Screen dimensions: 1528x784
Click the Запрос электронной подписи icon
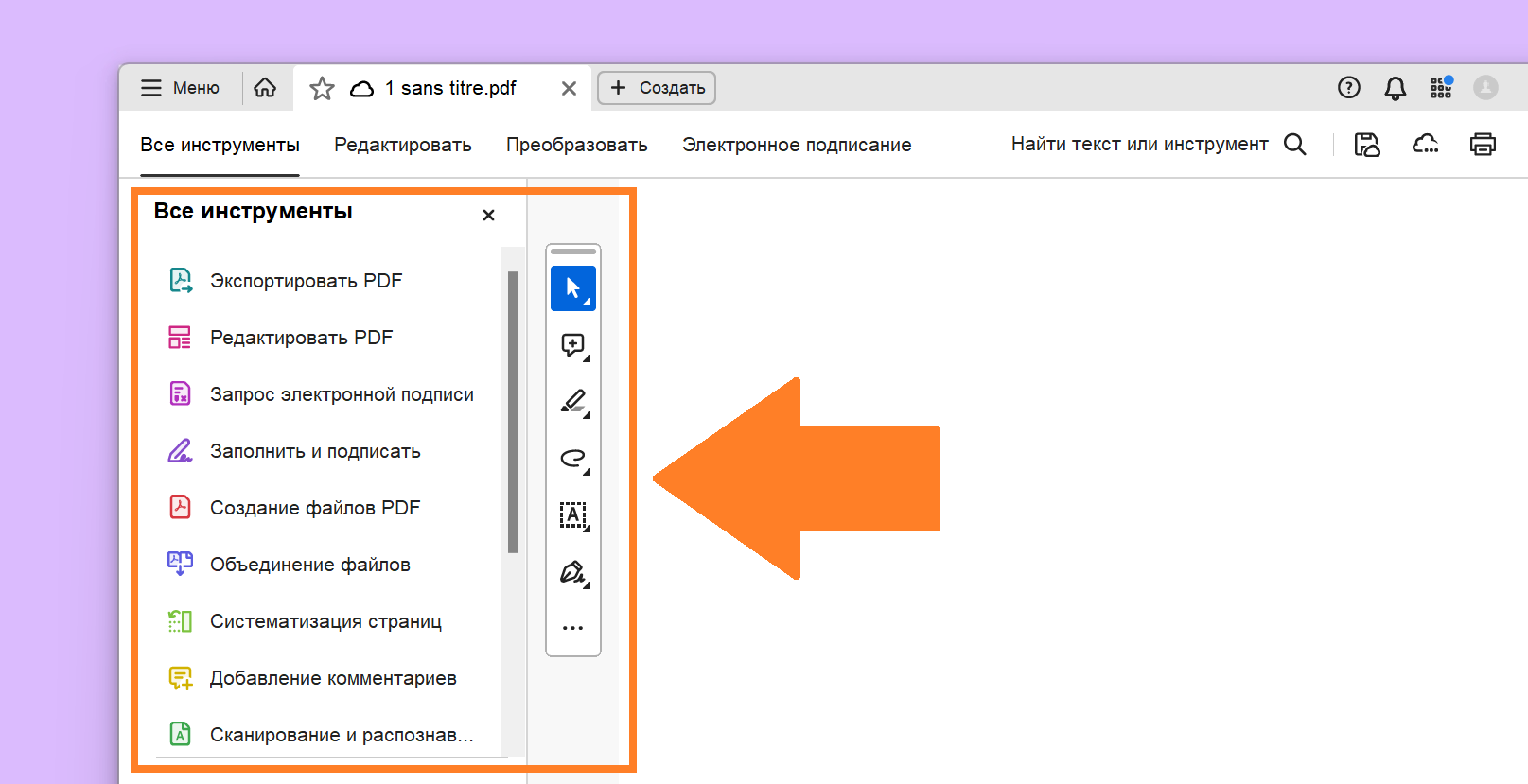click(x=180, y=393)
